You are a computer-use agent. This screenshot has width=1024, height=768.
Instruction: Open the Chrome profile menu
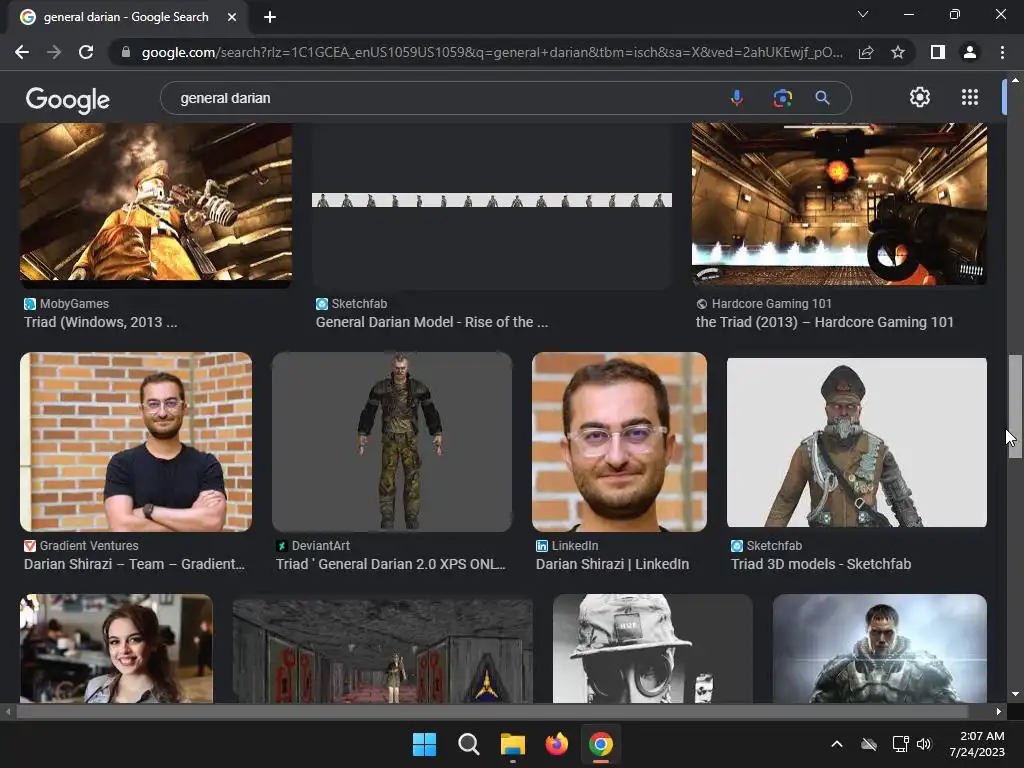970,52
